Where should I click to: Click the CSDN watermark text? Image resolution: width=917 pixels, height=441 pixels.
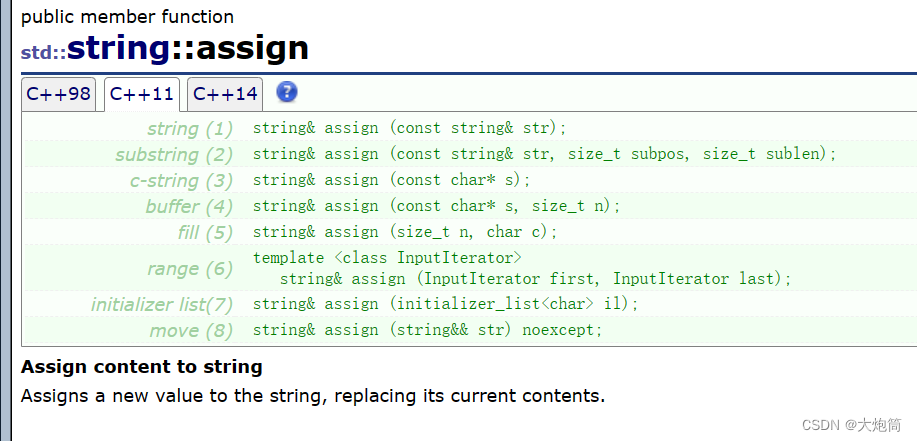[x=852, y=425]
